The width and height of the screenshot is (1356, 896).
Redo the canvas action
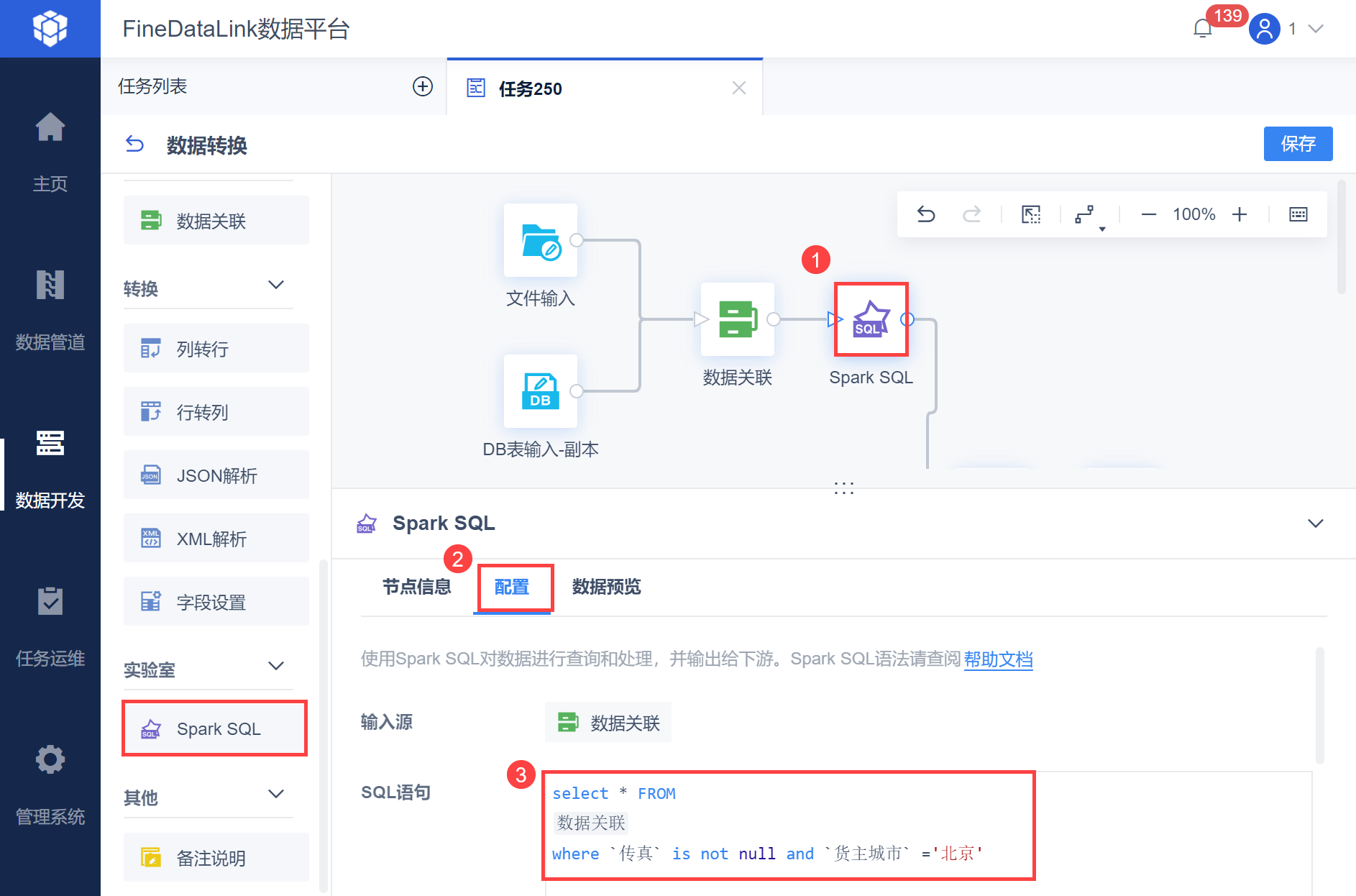pos(972,214)
